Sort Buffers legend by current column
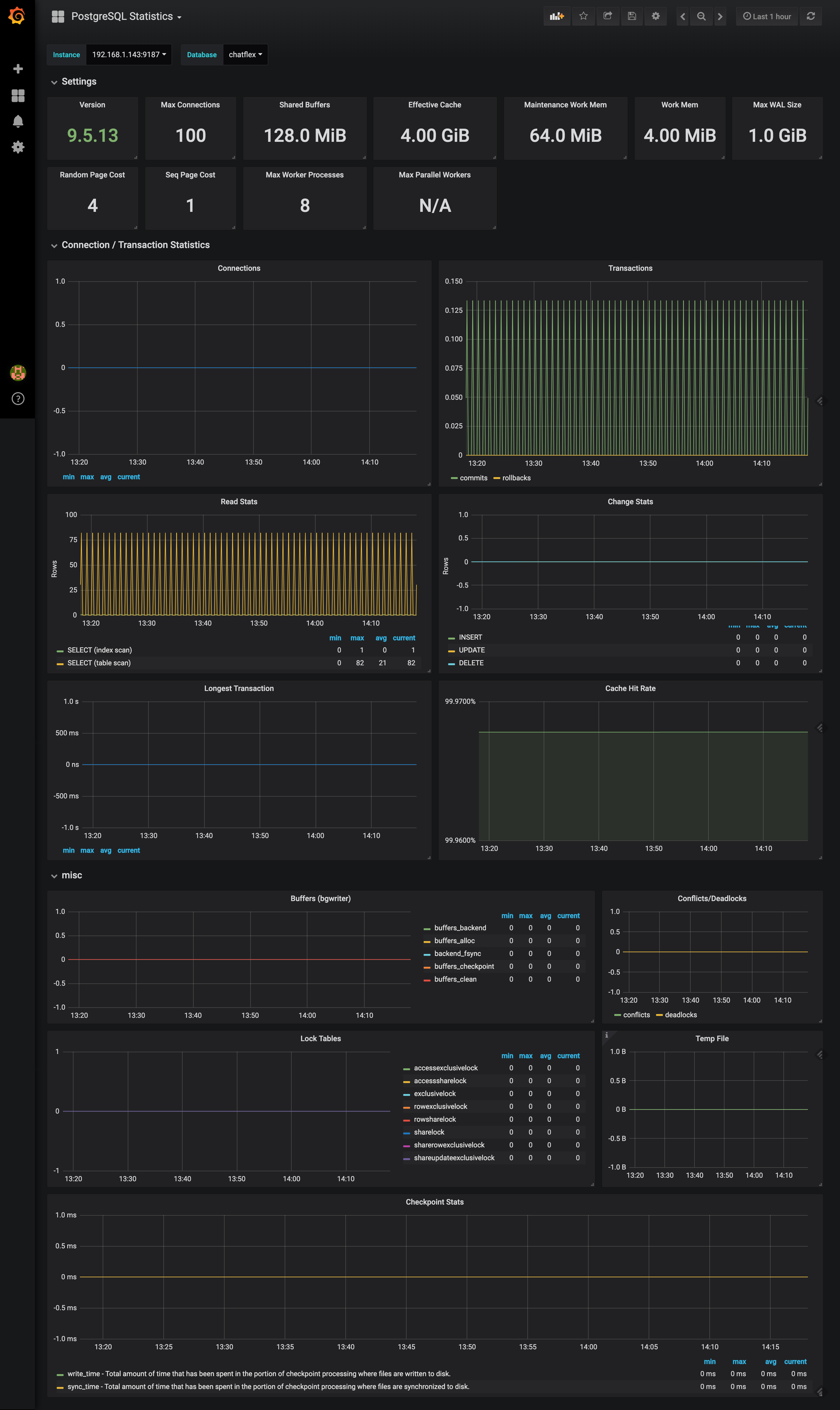The image size is (840, 1410). click(x=568, y=916)
